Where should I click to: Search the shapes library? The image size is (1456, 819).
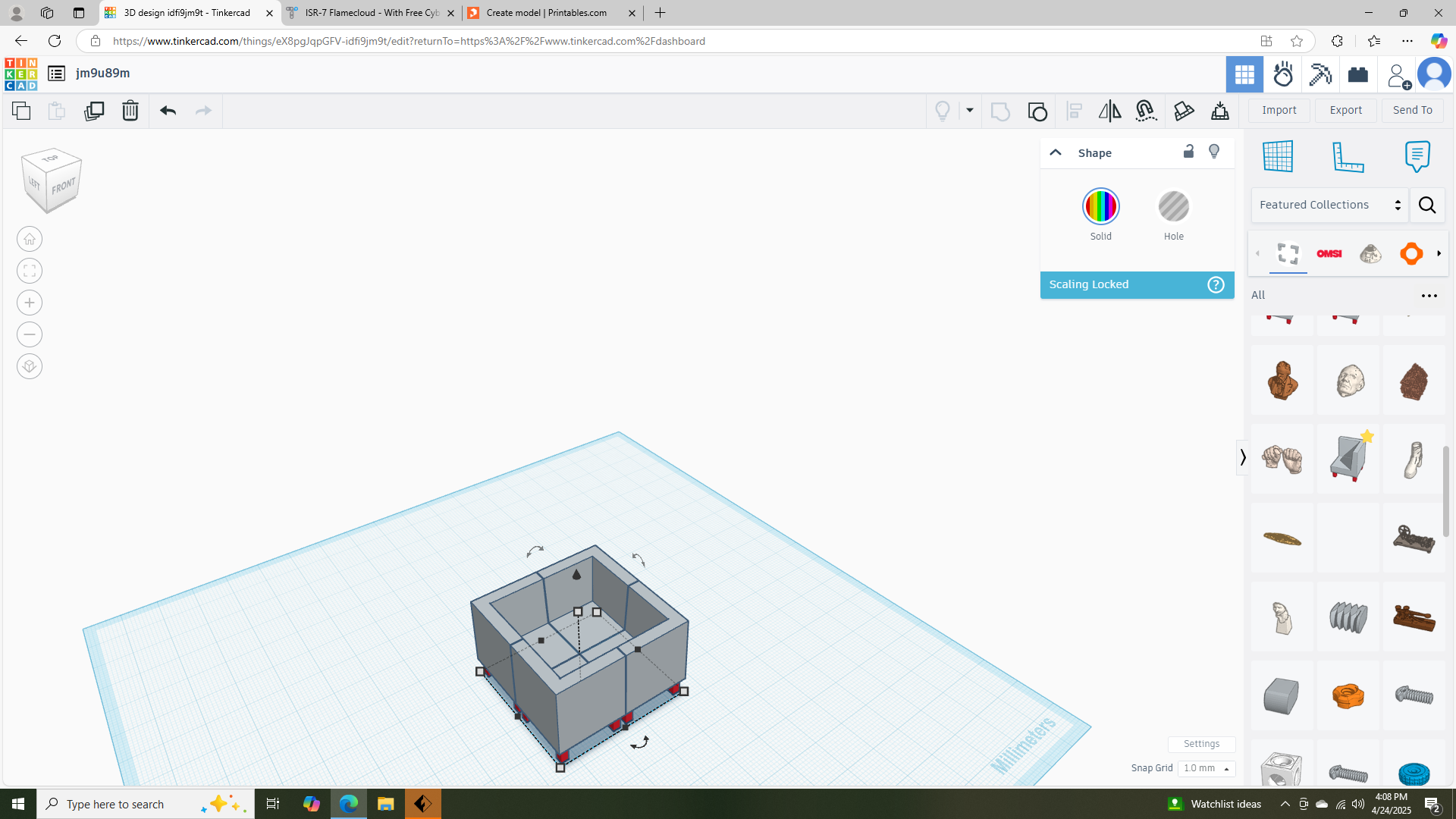tap(1427, 205)
